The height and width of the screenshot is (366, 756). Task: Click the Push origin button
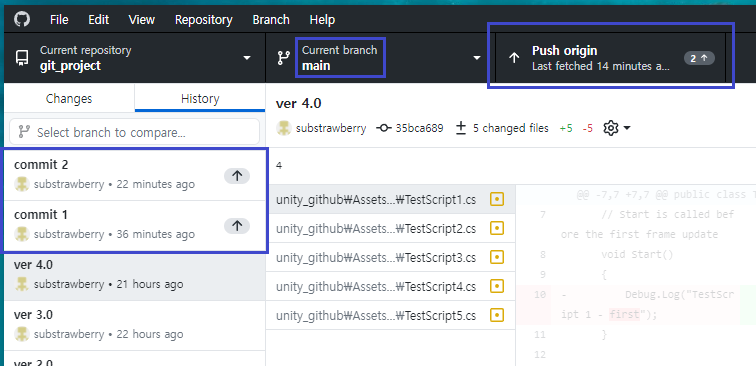[610, 58]
